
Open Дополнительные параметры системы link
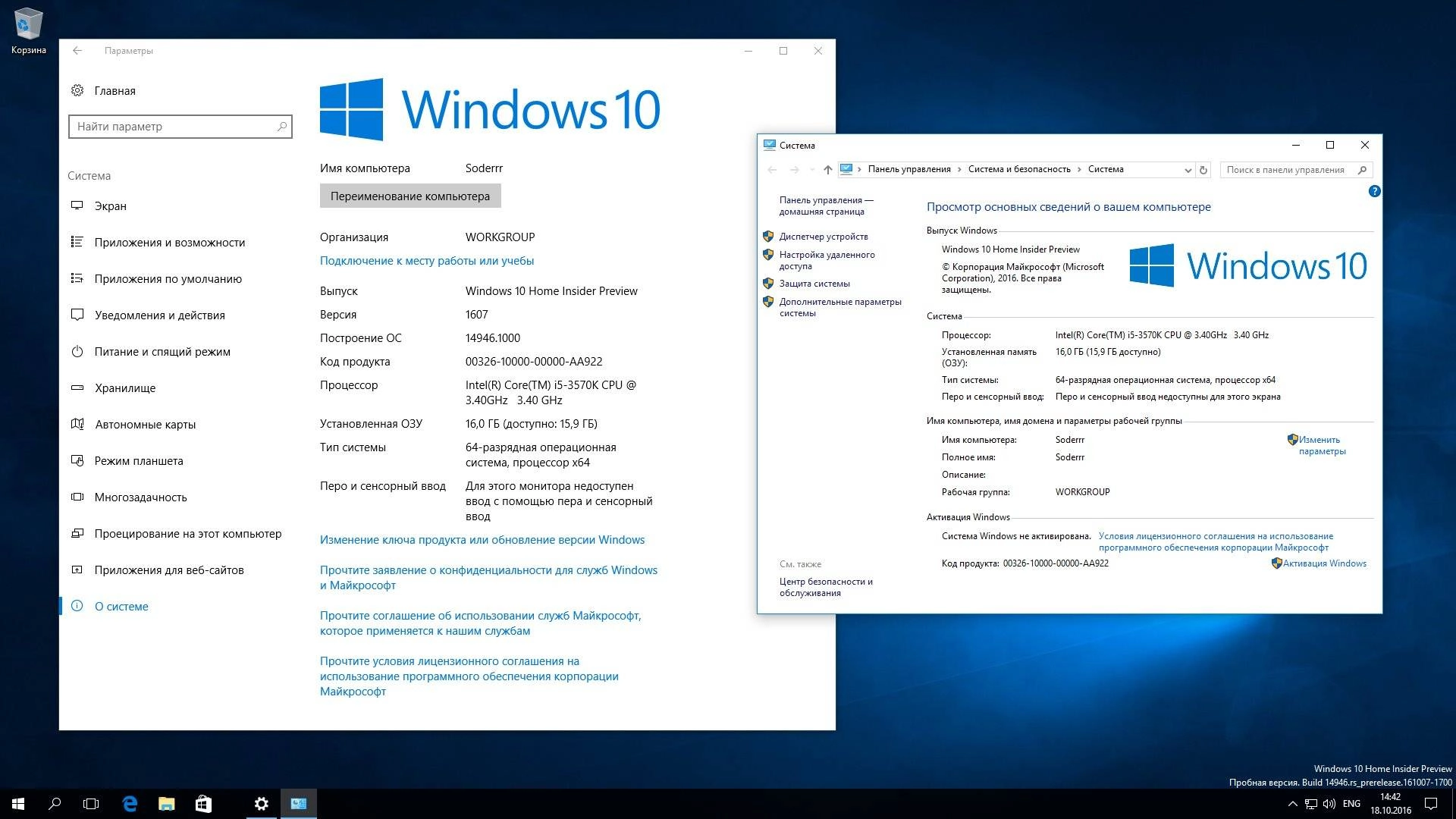coord(840,307)
